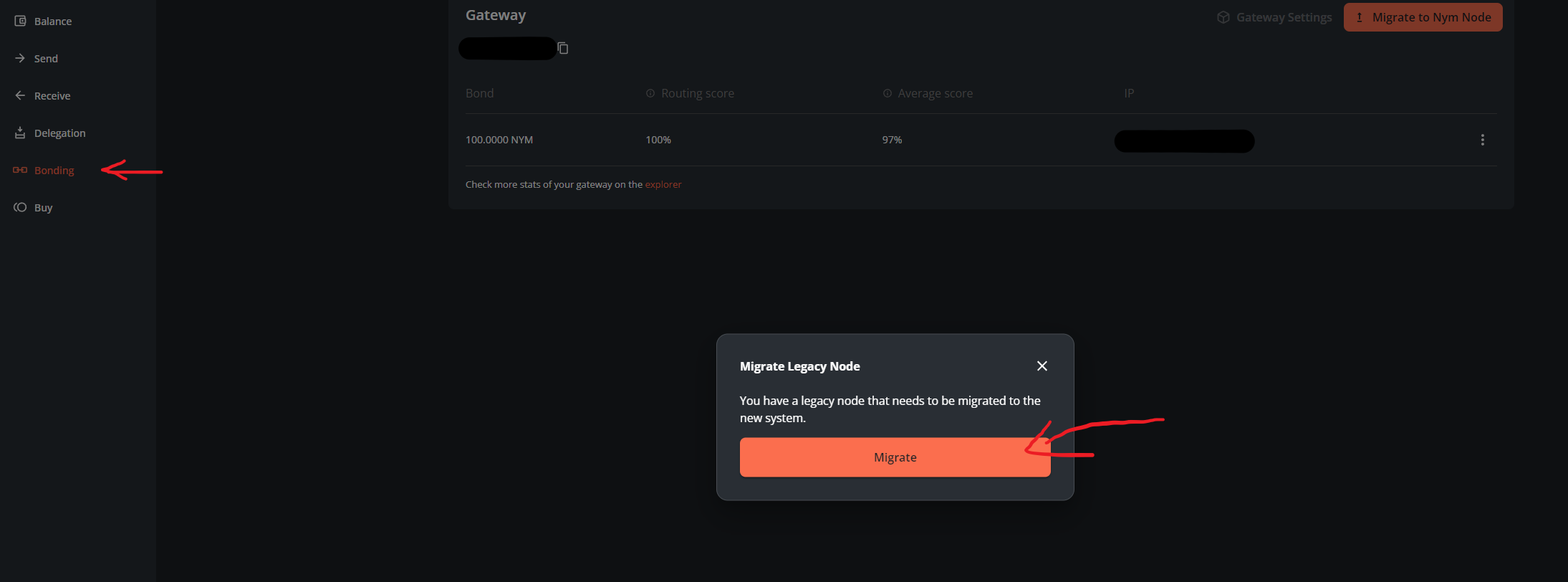This screenshot has height=582, width=1568.
Task: Click Migrate to Nym Node button
Action: [x=1423, y=17]
